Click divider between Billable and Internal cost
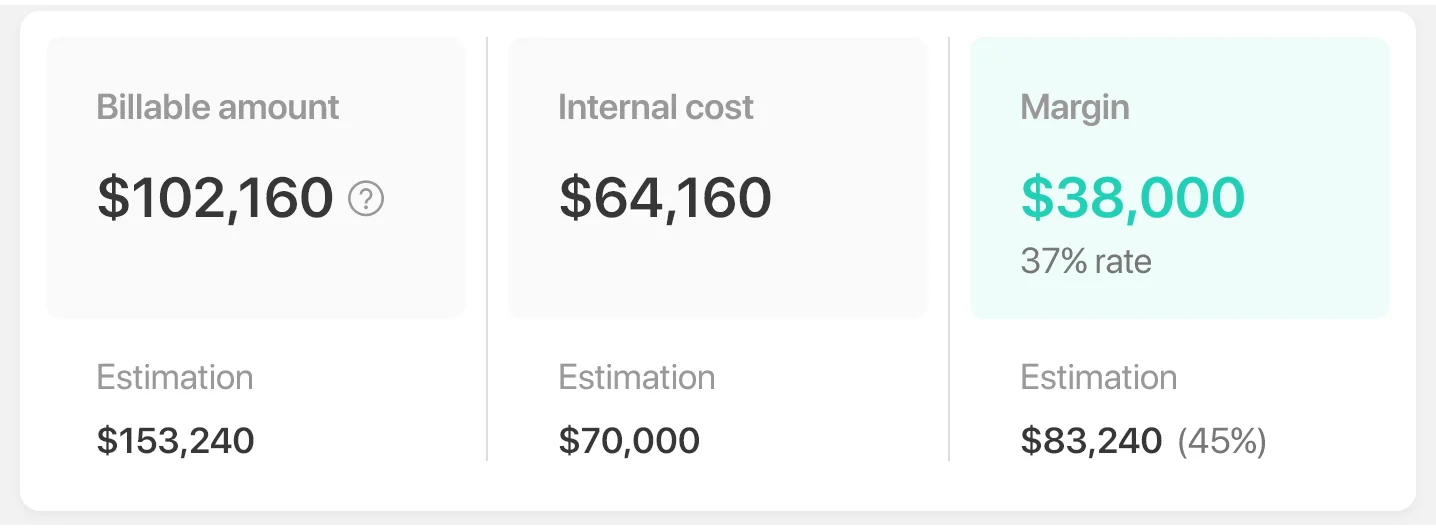This screenshot has height=530, width=1436. [x=487, y=249]
